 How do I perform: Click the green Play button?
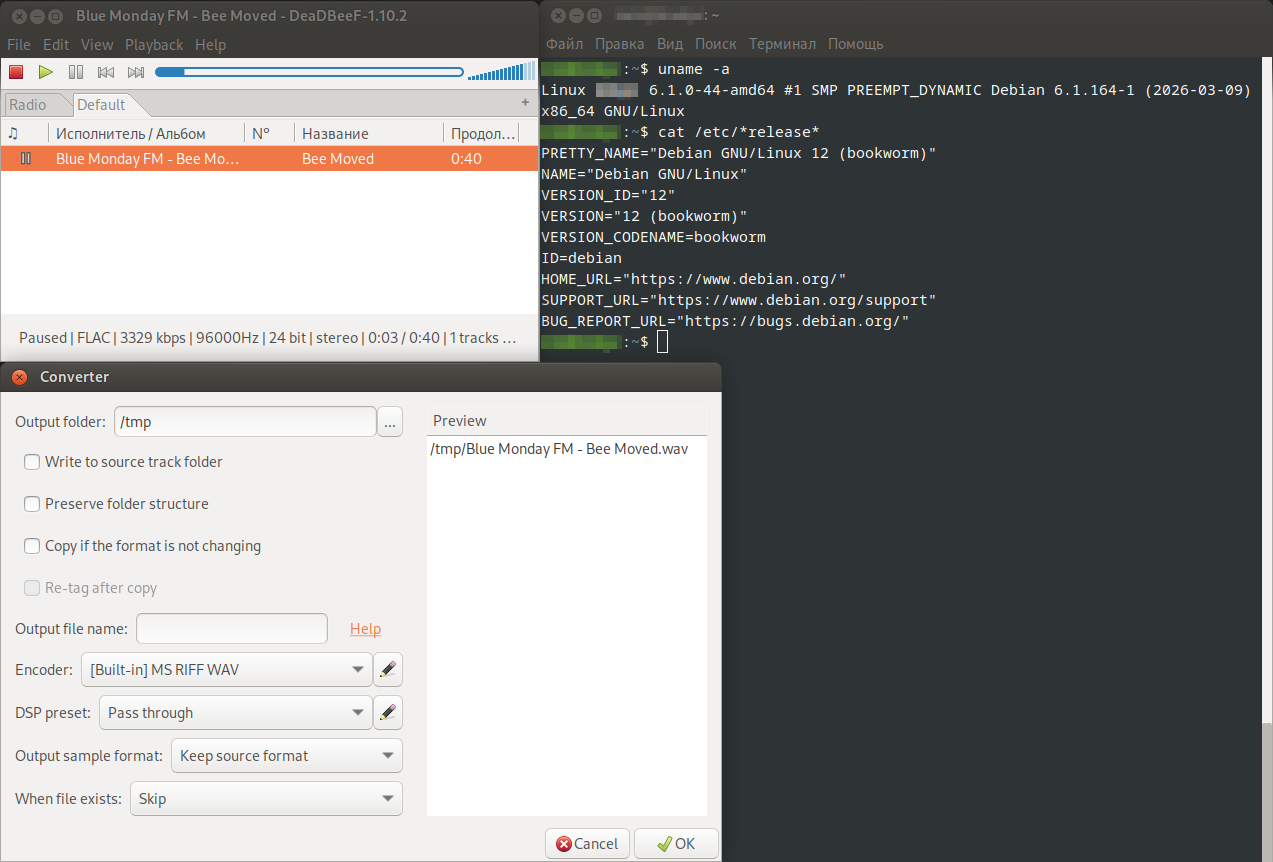click(45, 72)
